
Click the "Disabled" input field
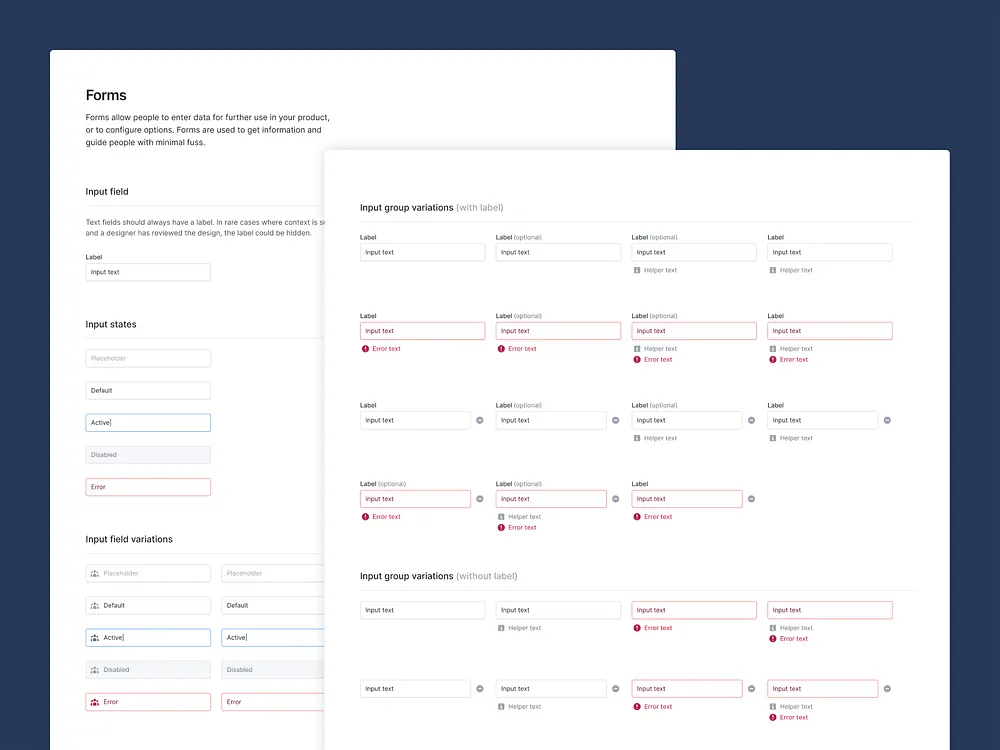point(148,454)
